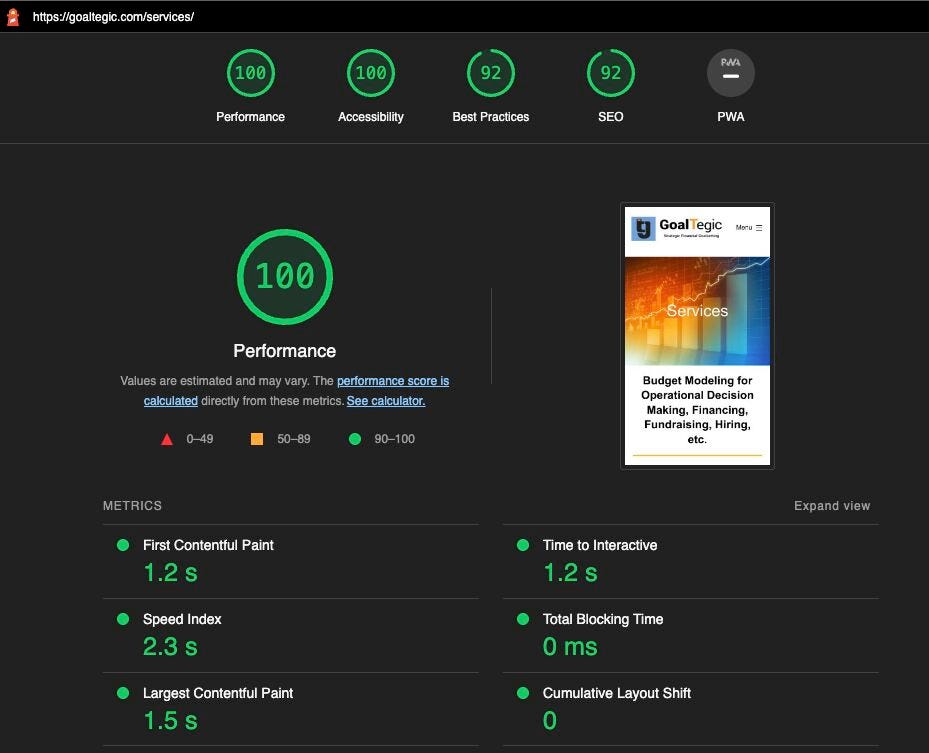Image resolution: width=929 pixels, height=753 pixels.
Task: Click the orange square 50–89 legend icon
Action: [x=257, y=439]
